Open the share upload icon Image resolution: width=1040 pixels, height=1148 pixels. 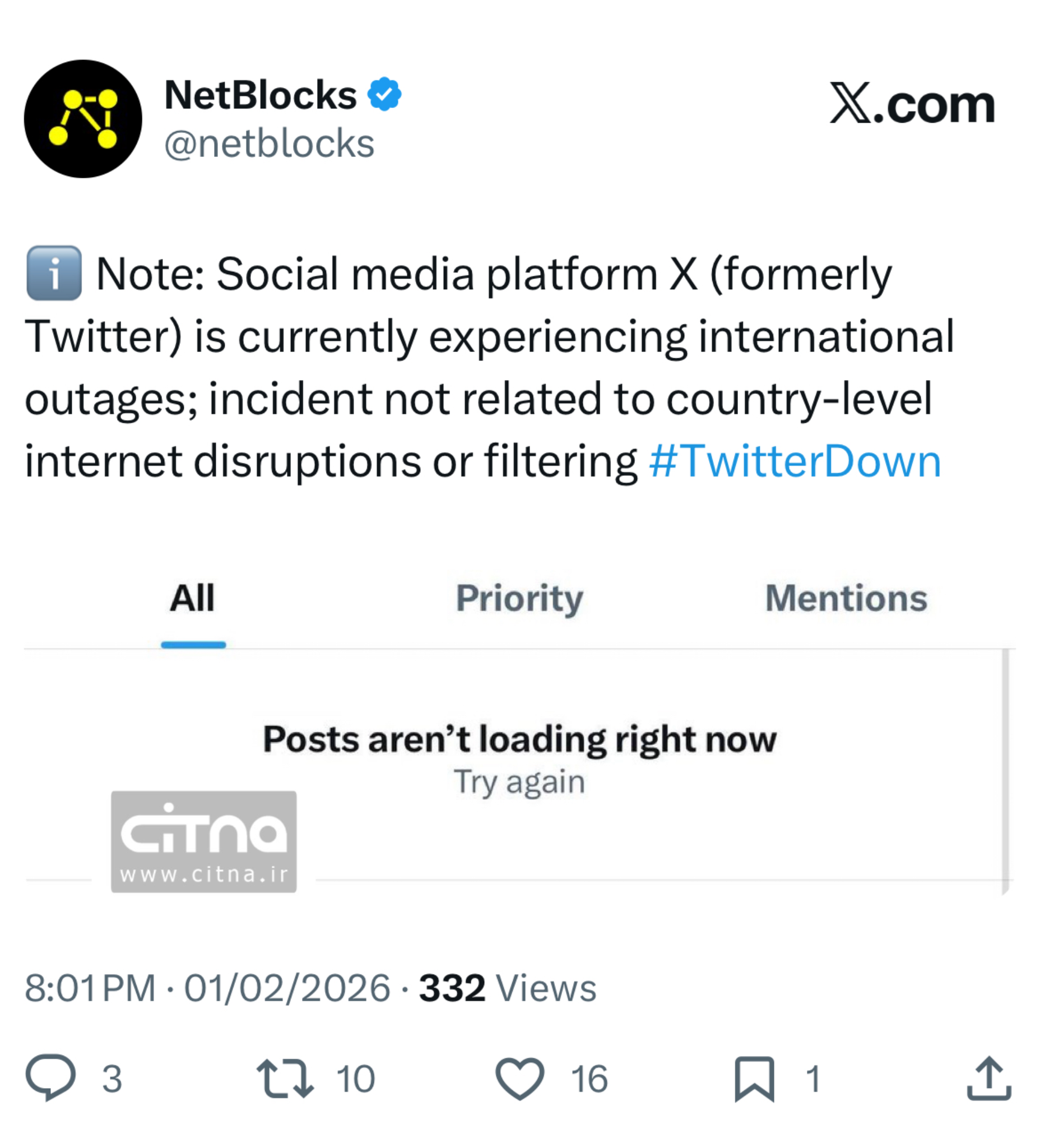989,1078
